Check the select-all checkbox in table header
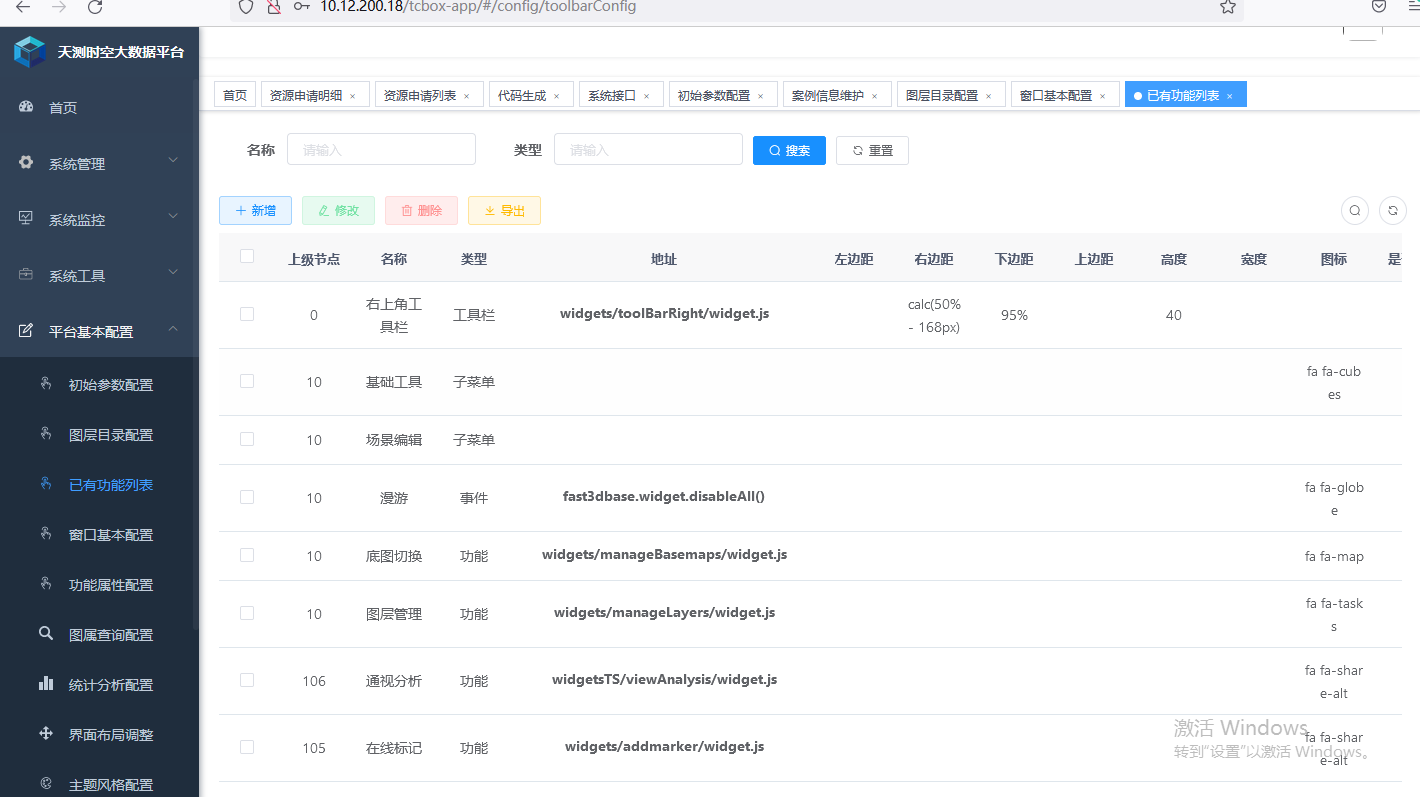The width and height of the screenshot is (1420, 797). pos(247,256)
